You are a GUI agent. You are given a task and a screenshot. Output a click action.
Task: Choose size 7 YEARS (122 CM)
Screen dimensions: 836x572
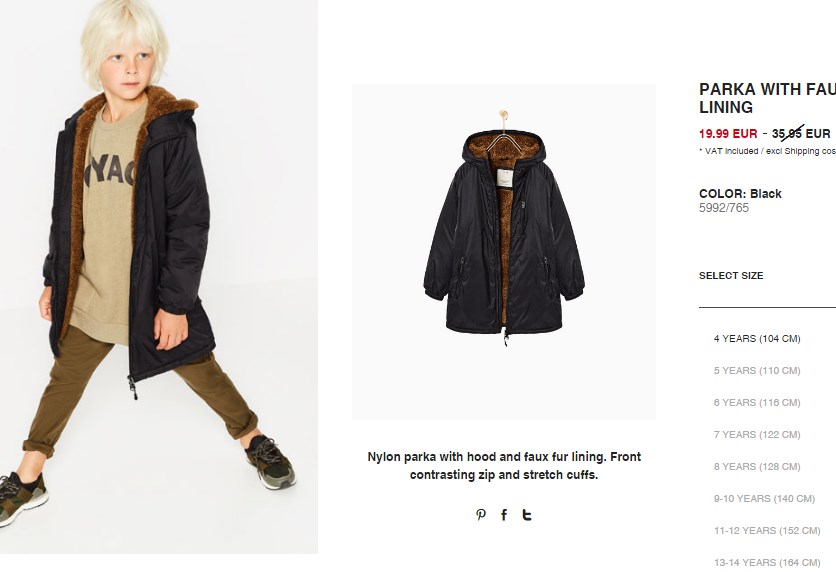coord(757,434)
